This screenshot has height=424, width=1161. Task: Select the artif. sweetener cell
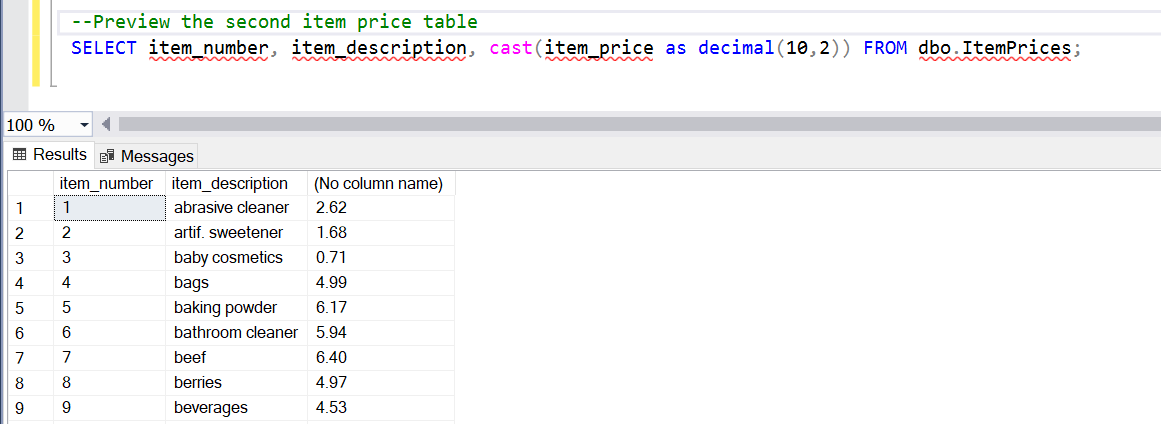pyautogui.click(x=236, y=233)
